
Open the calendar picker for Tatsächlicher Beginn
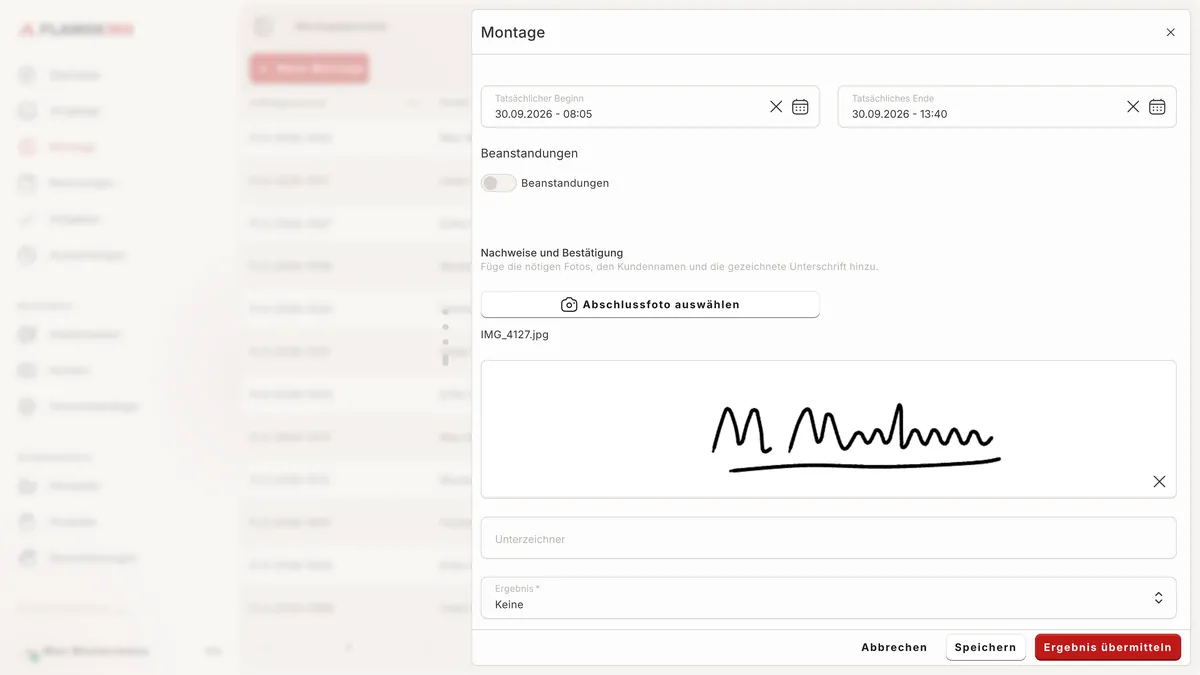point(800,107)
